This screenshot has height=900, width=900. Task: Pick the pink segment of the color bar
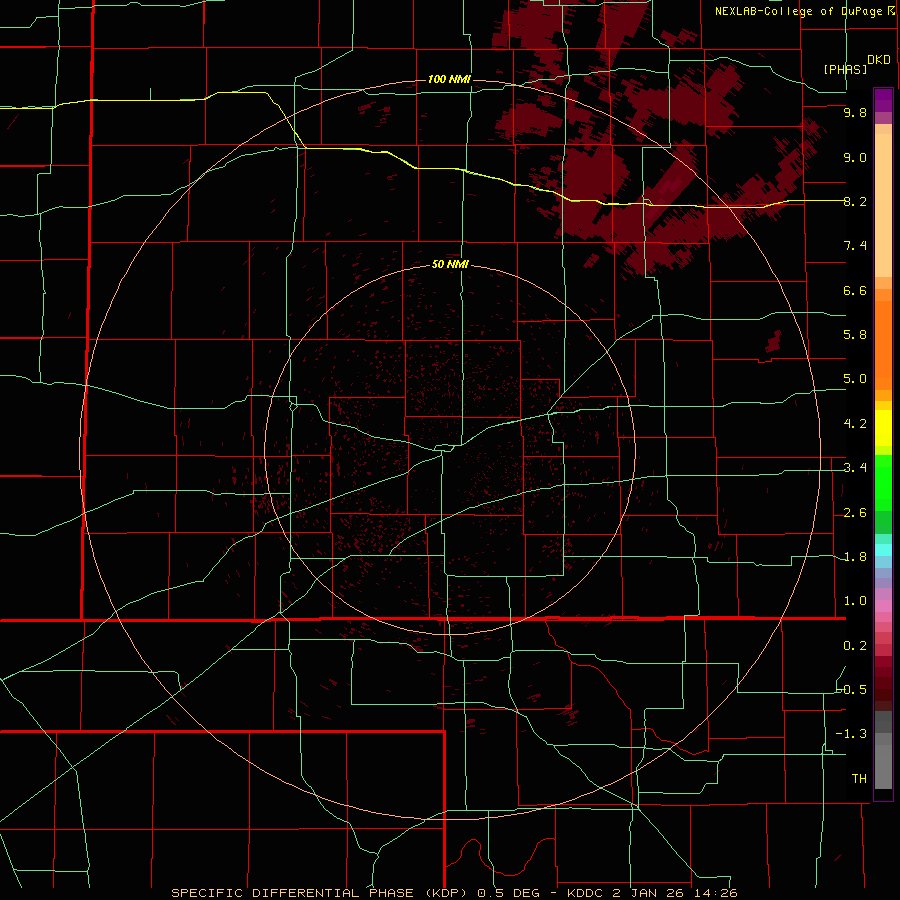(883, 606)
